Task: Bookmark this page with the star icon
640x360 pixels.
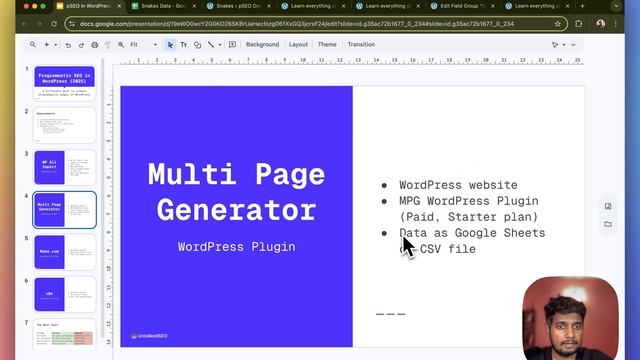Action: pyautogui.click(x=558, y=24)
